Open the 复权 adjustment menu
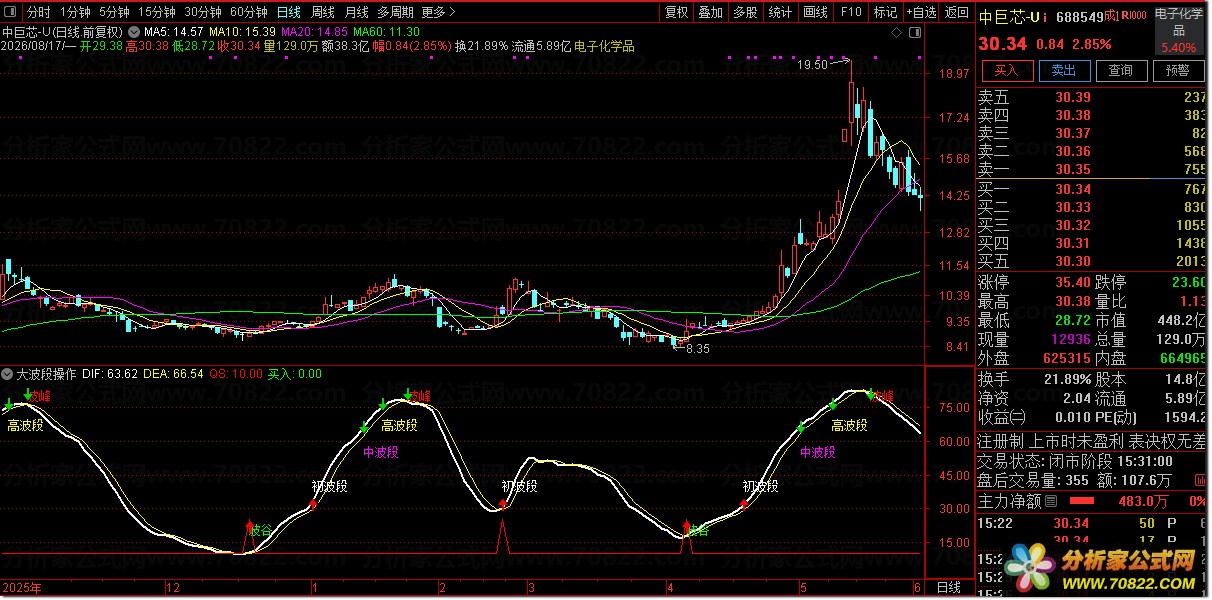Viewport: 1212px width, 600px height. point(677,13)
